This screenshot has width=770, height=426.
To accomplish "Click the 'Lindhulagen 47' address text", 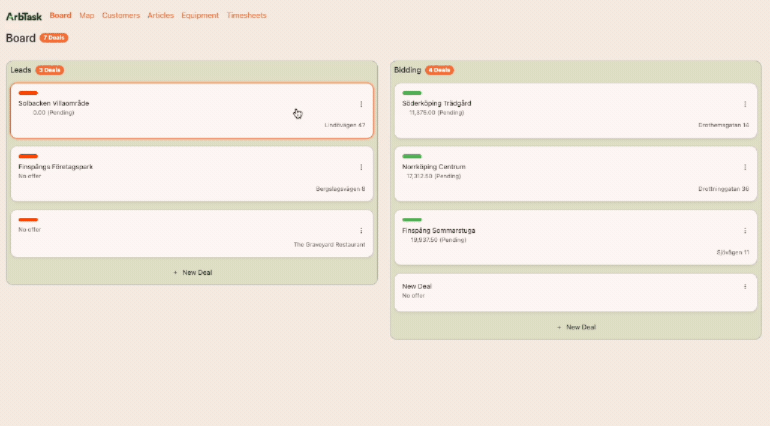I will coord(345,125).
